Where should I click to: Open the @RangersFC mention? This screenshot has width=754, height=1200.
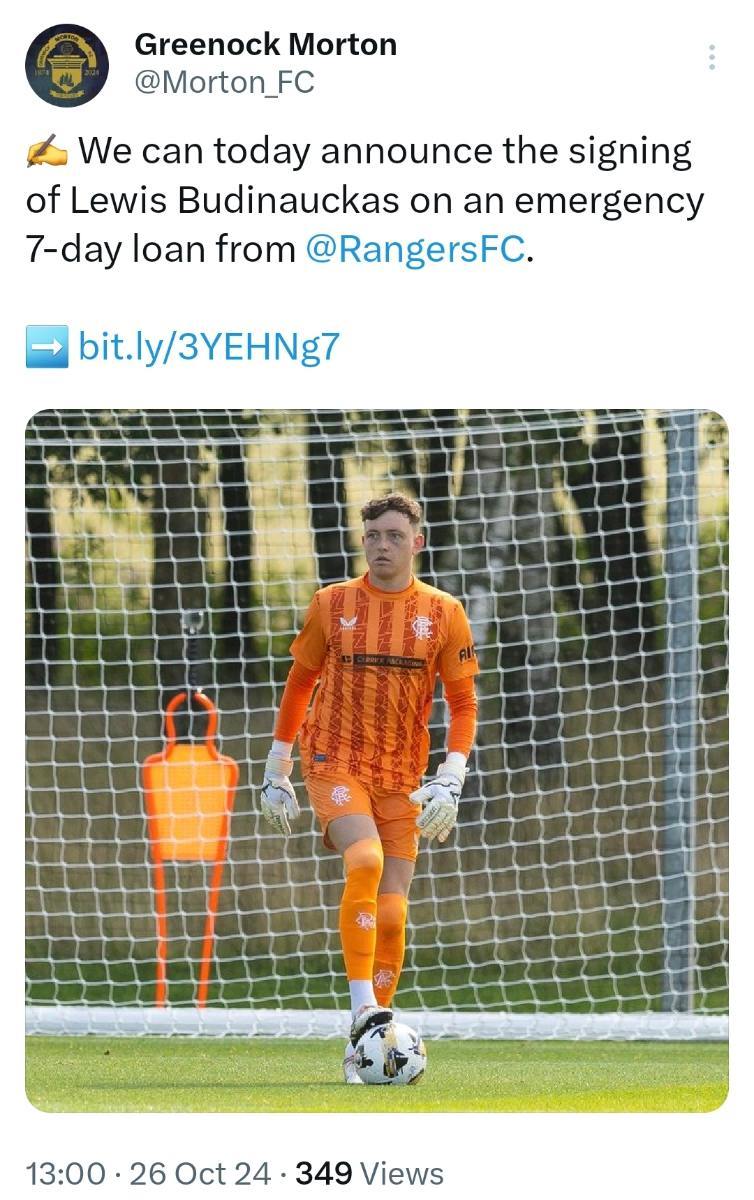click(414, 249)
